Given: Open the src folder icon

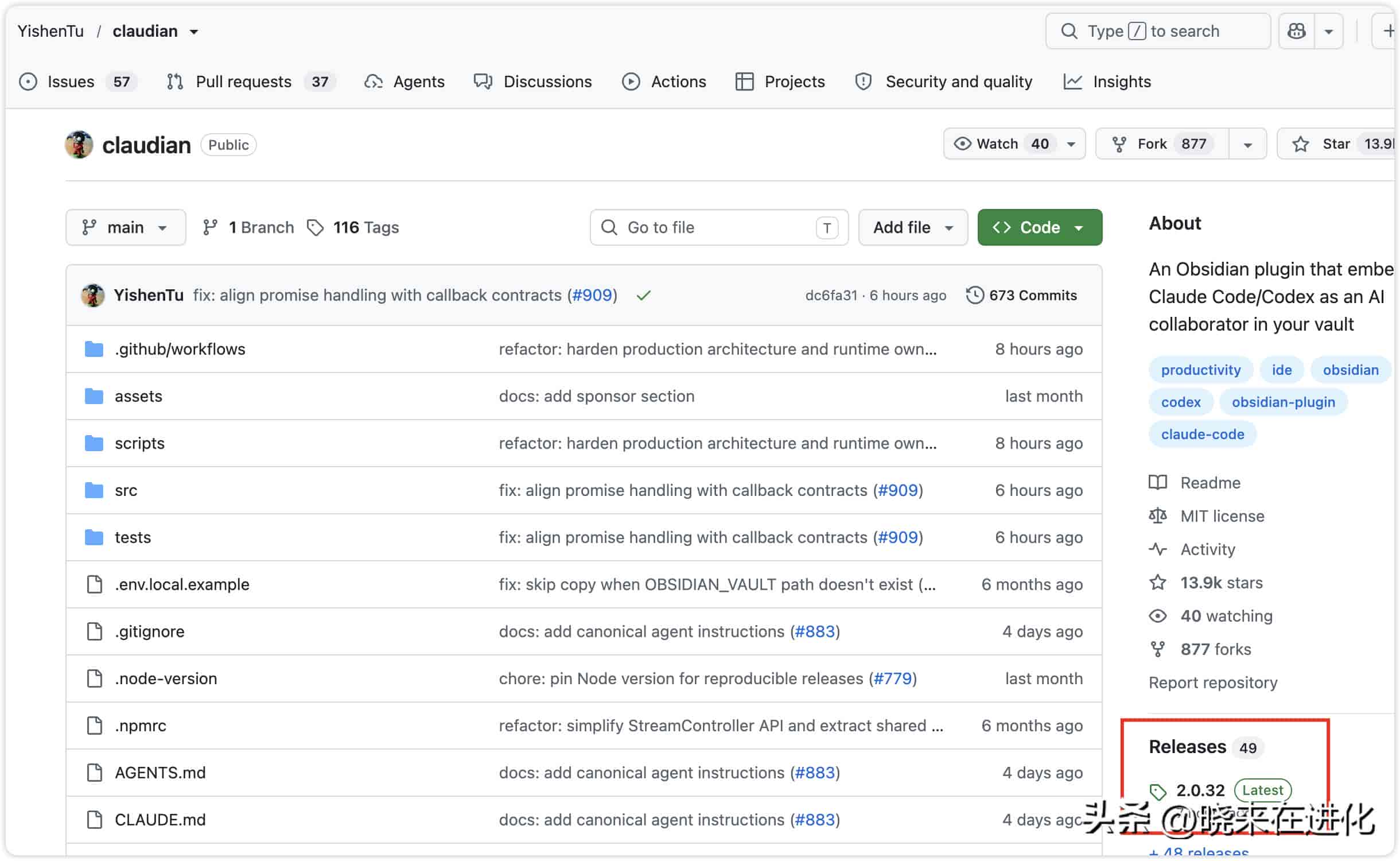Looking at the screenshot, I should [94, 490].
